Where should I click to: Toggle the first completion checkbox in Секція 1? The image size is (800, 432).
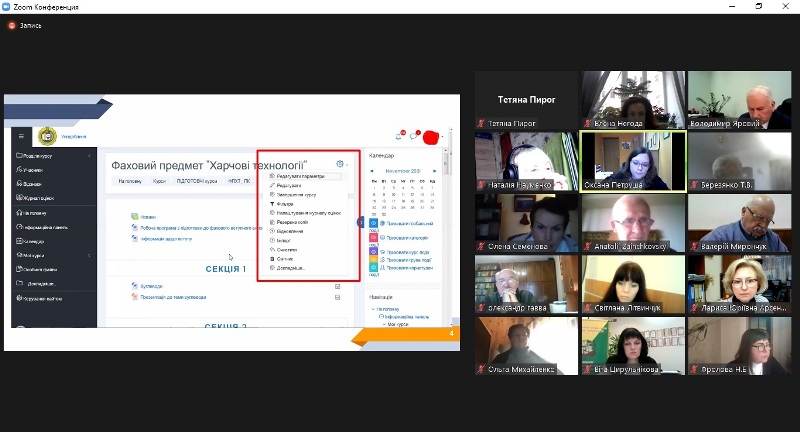tap(337, 287)
